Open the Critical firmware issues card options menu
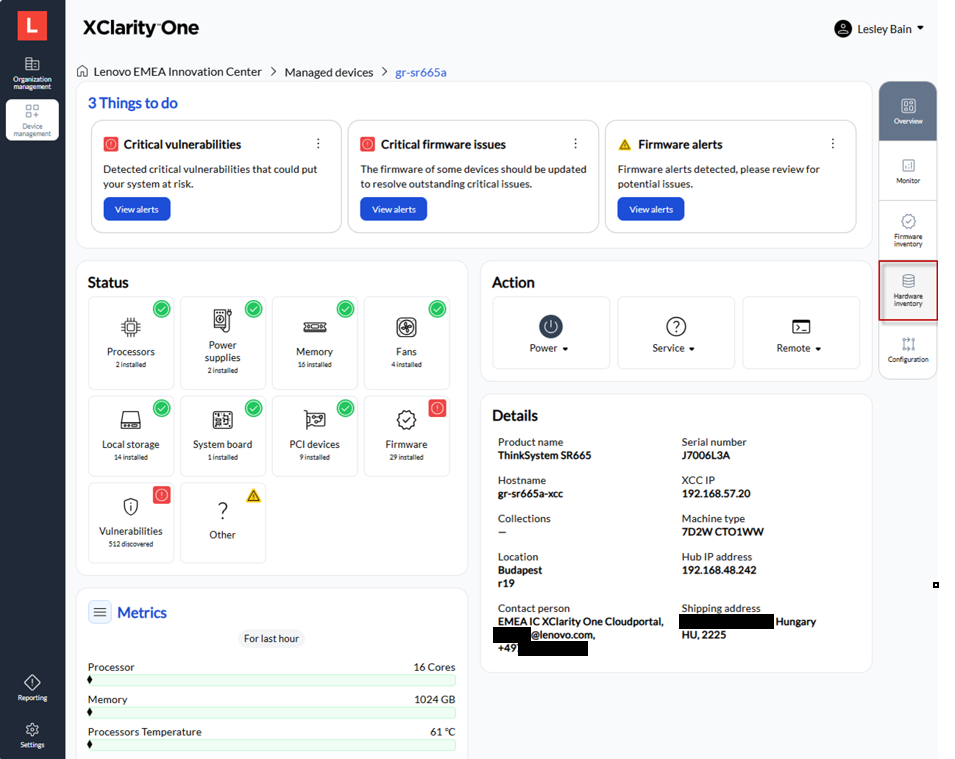The height and width of the screenshot is (759, 955). click(576, 144)
